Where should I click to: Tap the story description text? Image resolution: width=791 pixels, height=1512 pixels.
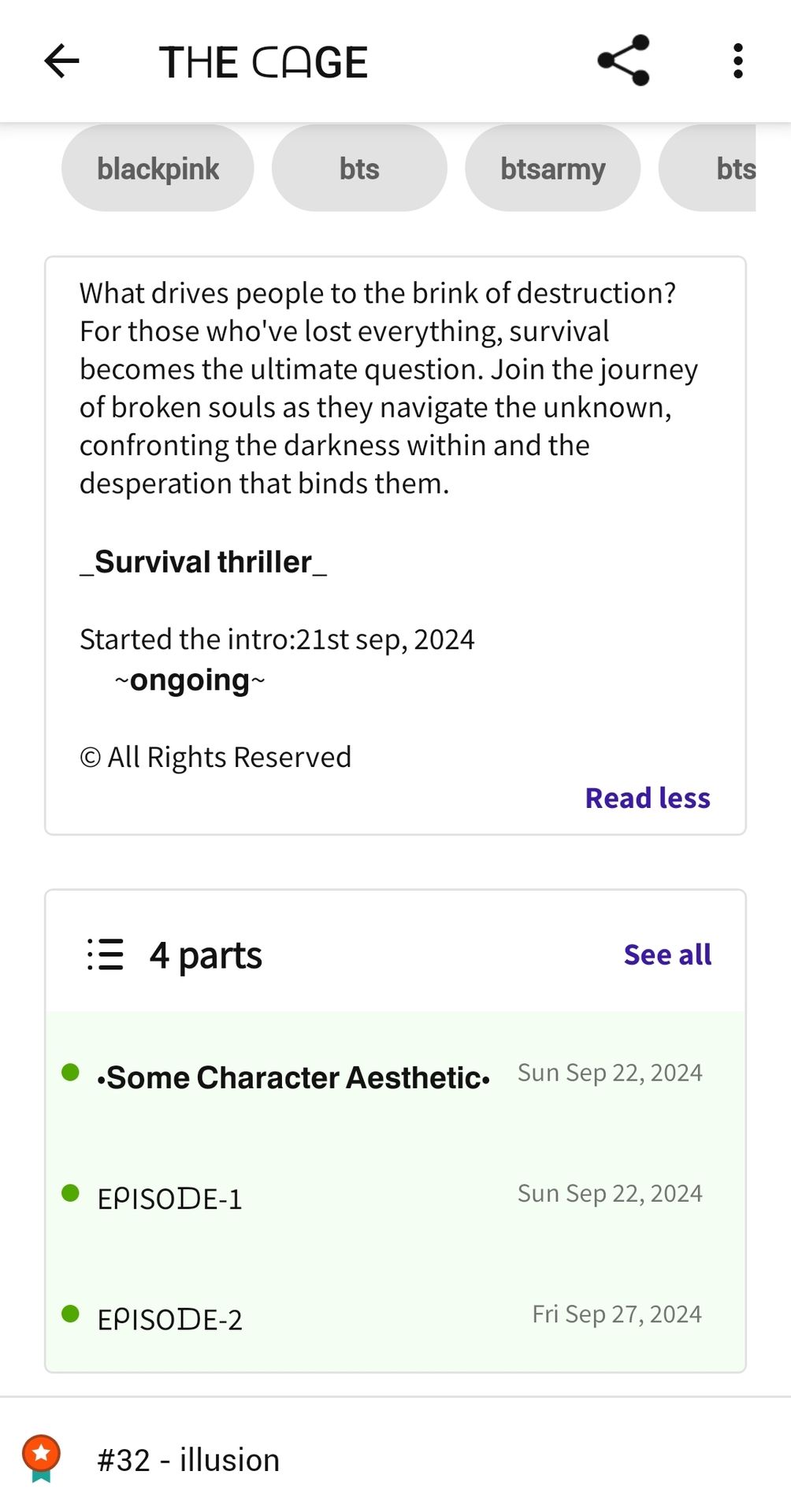click(x=388, y=388)
